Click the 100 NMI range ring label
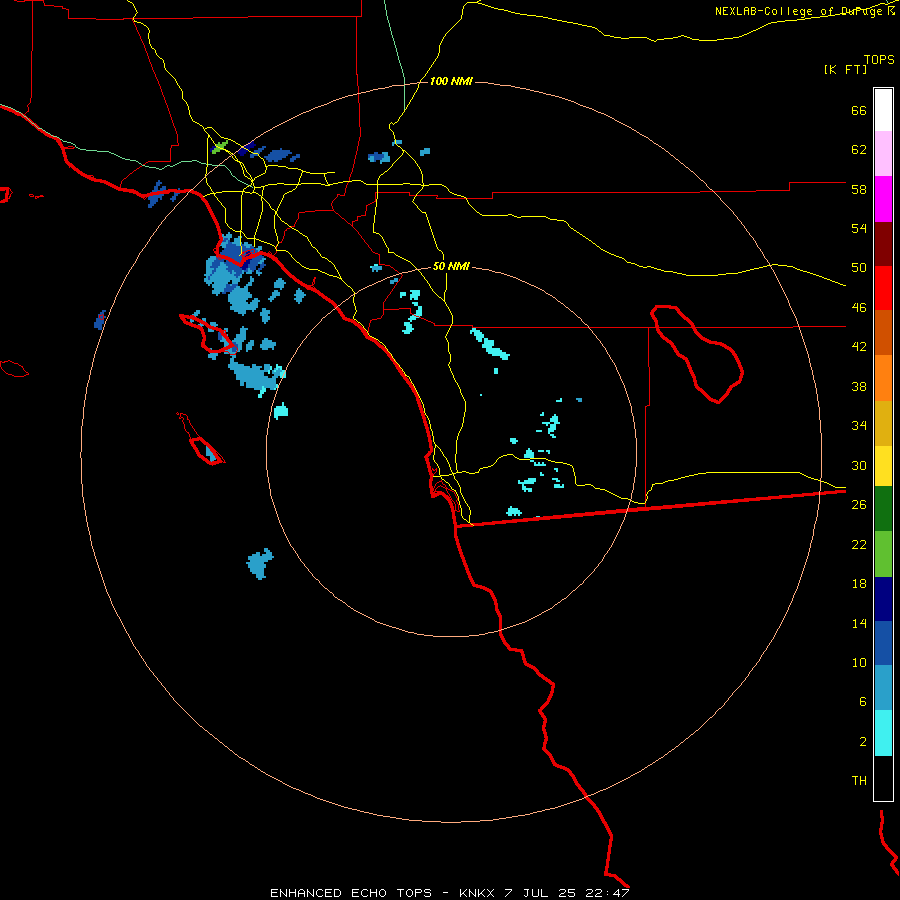Screen dimensions: 900x900 click(x=451, y=82)
